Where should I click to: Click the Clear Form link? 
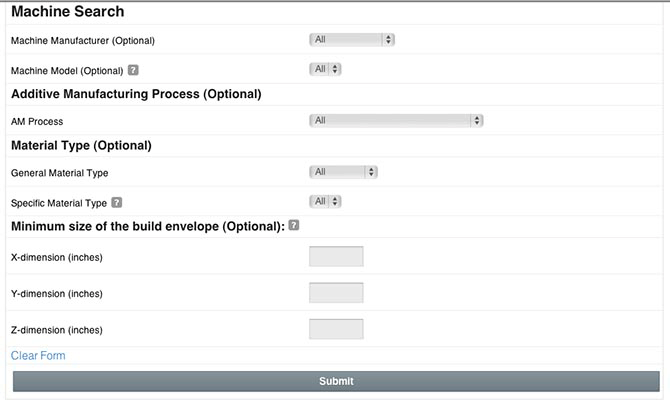(38, 356)
